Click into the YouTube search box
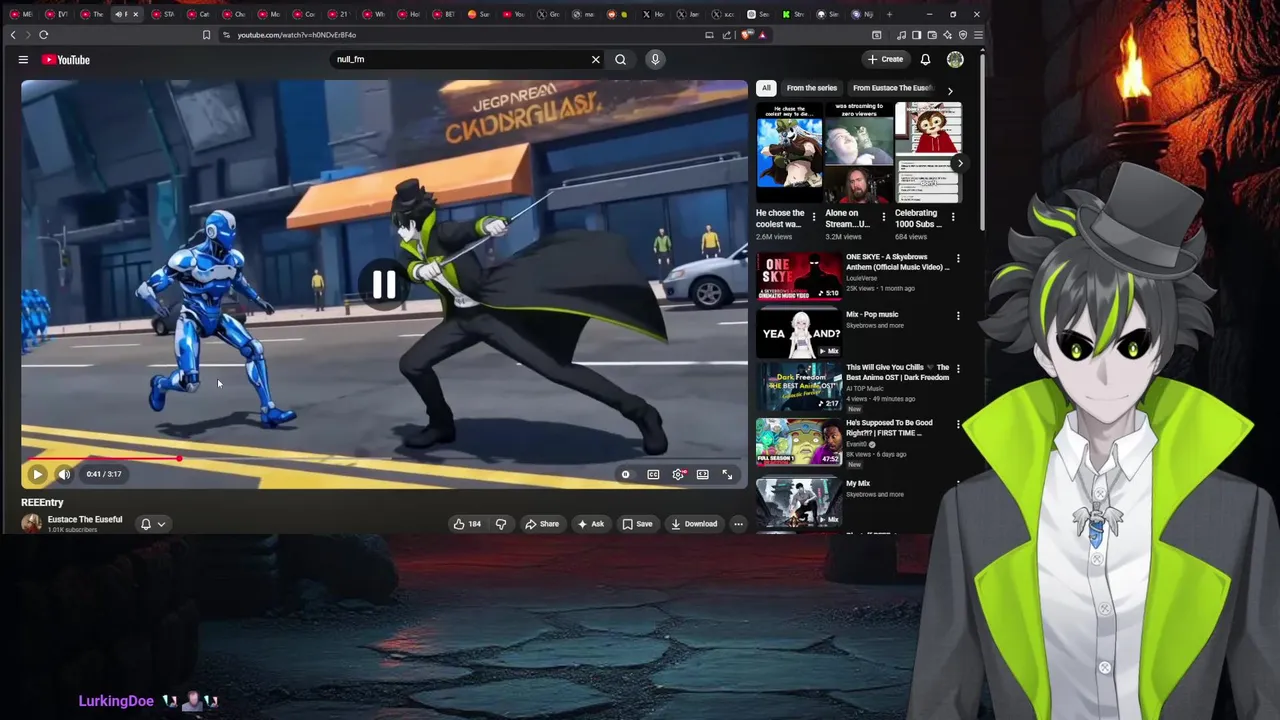1280x720 pixels. [x=460, y=59]
